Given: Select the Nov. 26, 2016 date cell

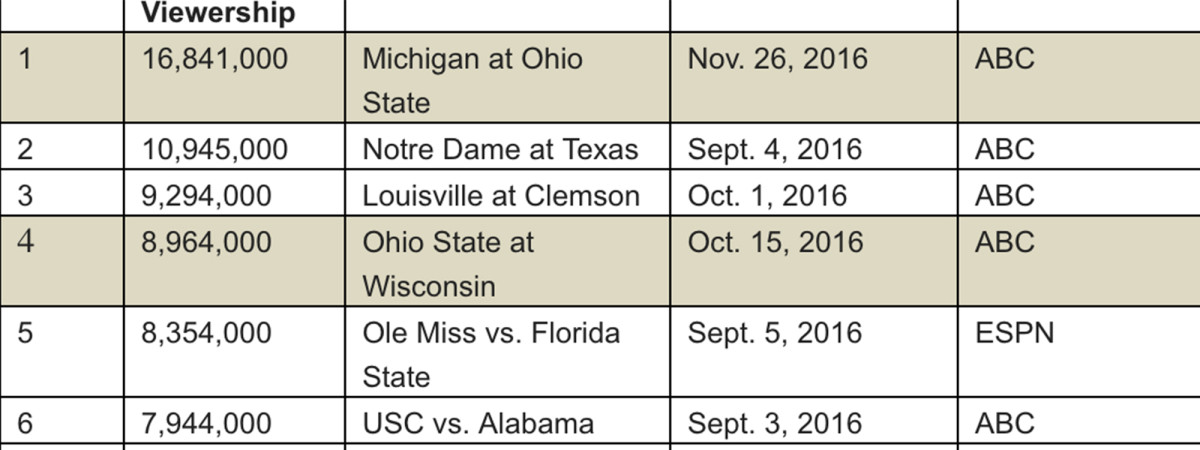Looking at the screenshot, I should coord(777,59).
